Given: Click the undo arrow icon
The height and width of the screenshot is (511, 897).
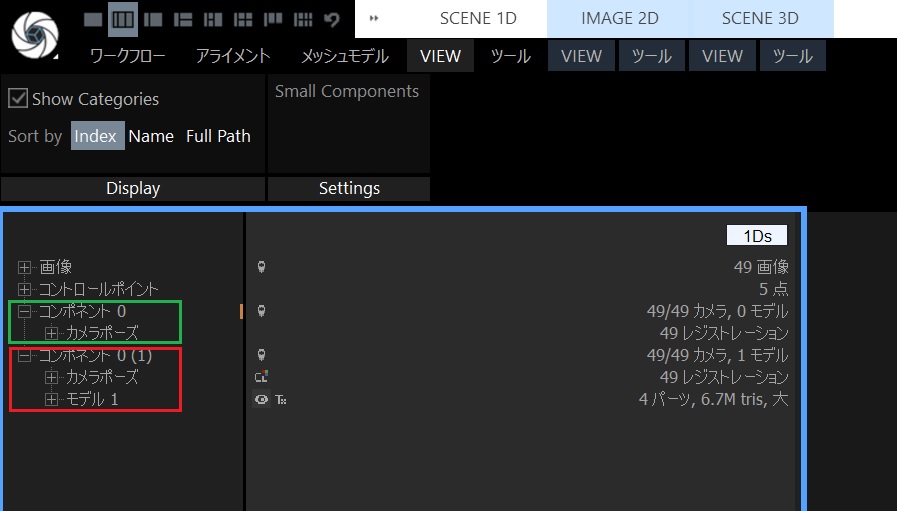Looking at the screenshot, I should [332, 19].
